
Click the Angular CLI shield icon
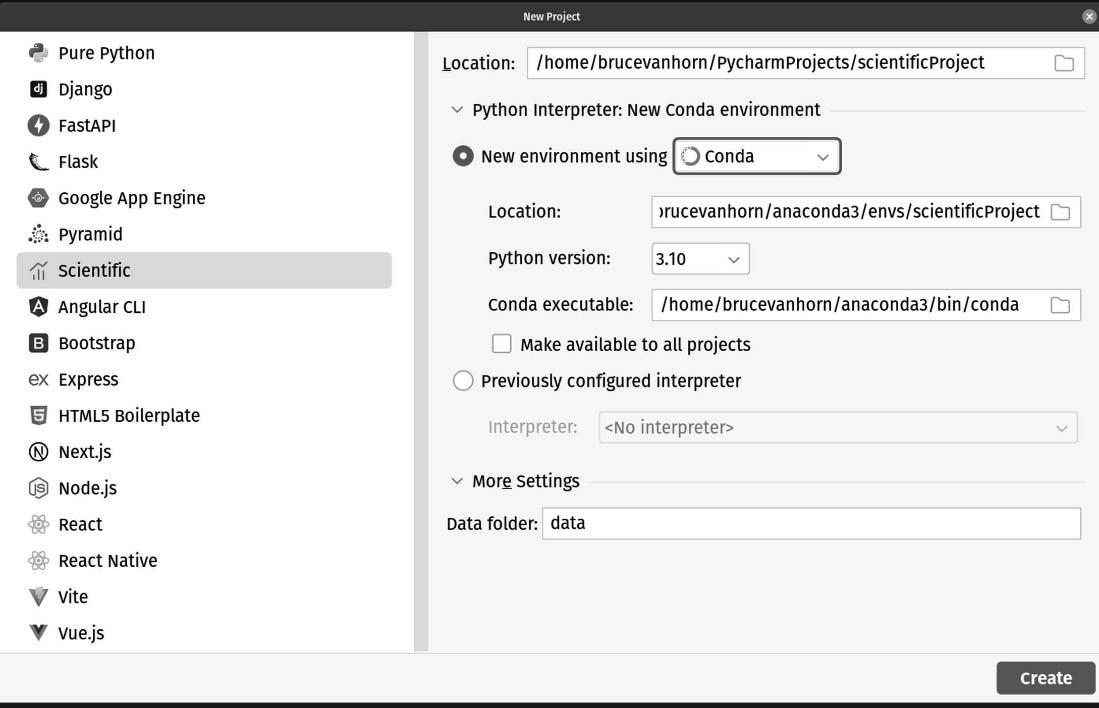pos(39,306)
